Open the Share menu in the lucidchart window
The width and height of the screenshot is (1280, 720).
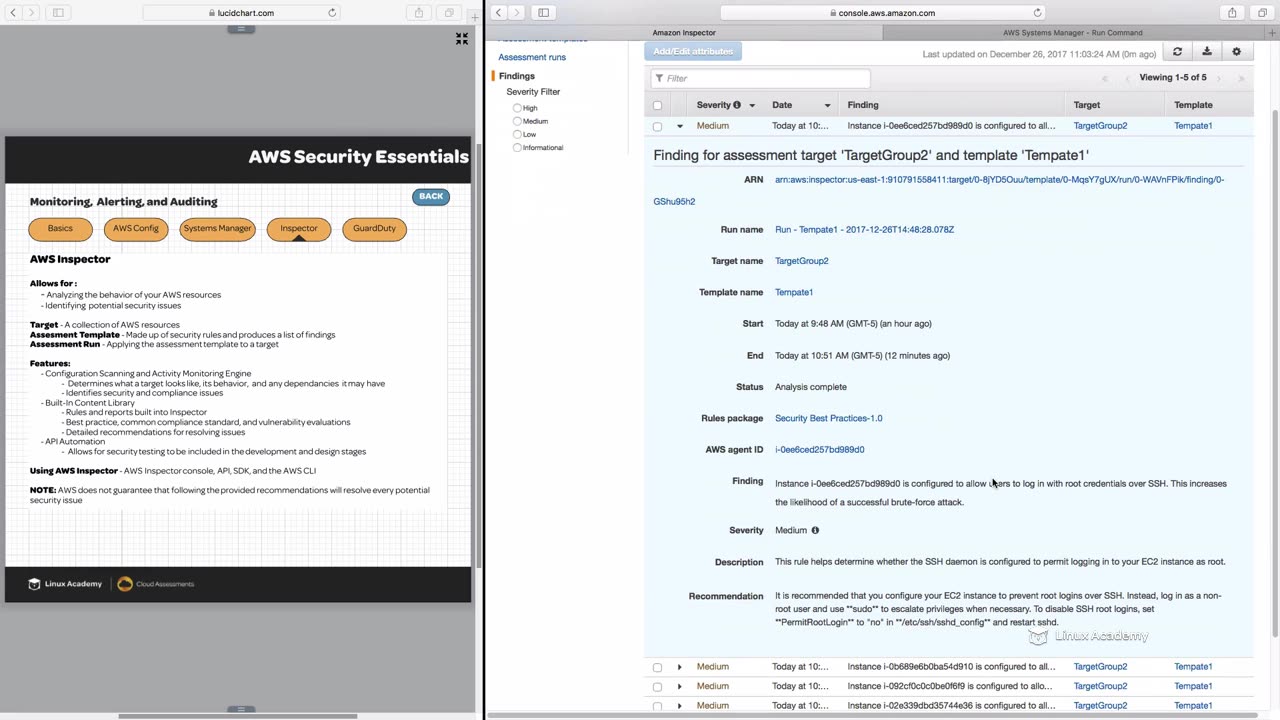[x=419, y=13]
